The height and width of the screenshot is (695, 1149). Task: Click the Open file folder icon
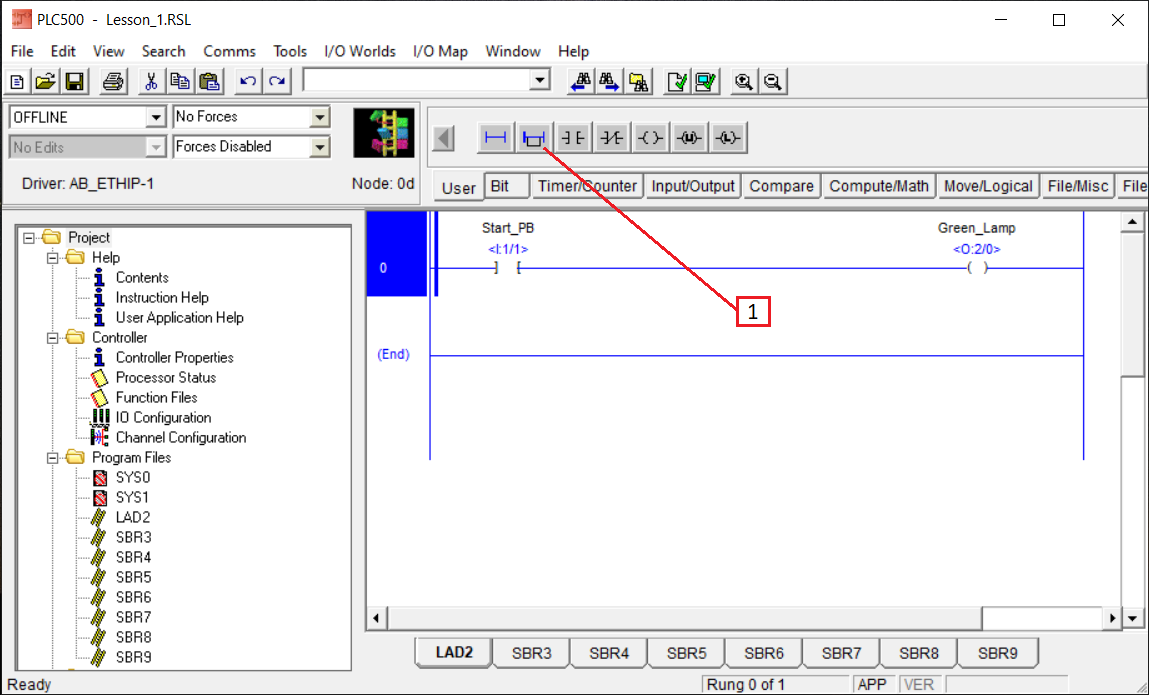point(45,81)
